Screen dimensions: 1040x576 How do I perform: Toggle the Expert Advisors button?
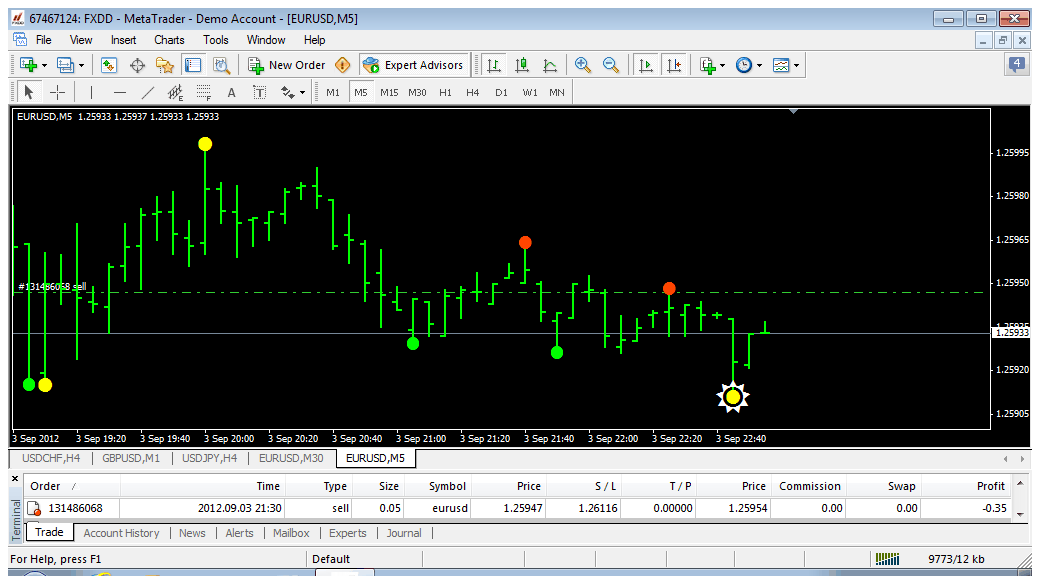coord(414,65)
